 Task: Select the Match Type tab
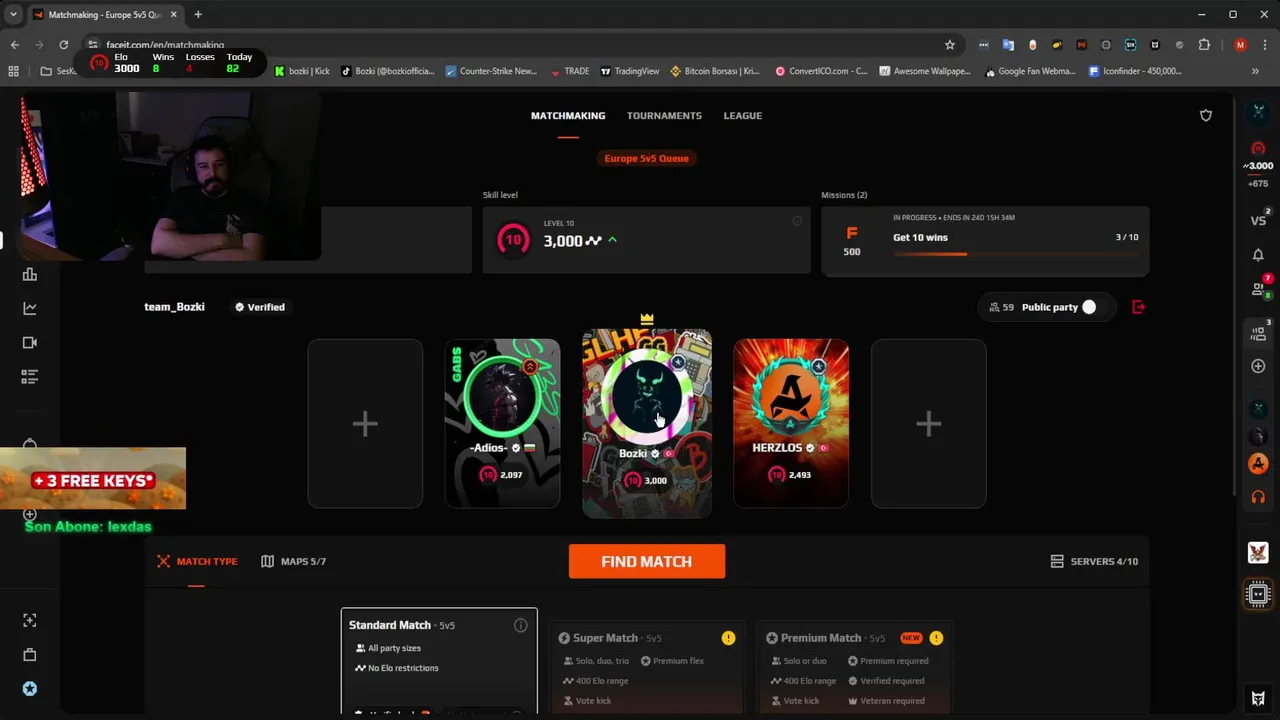point(197,562)
